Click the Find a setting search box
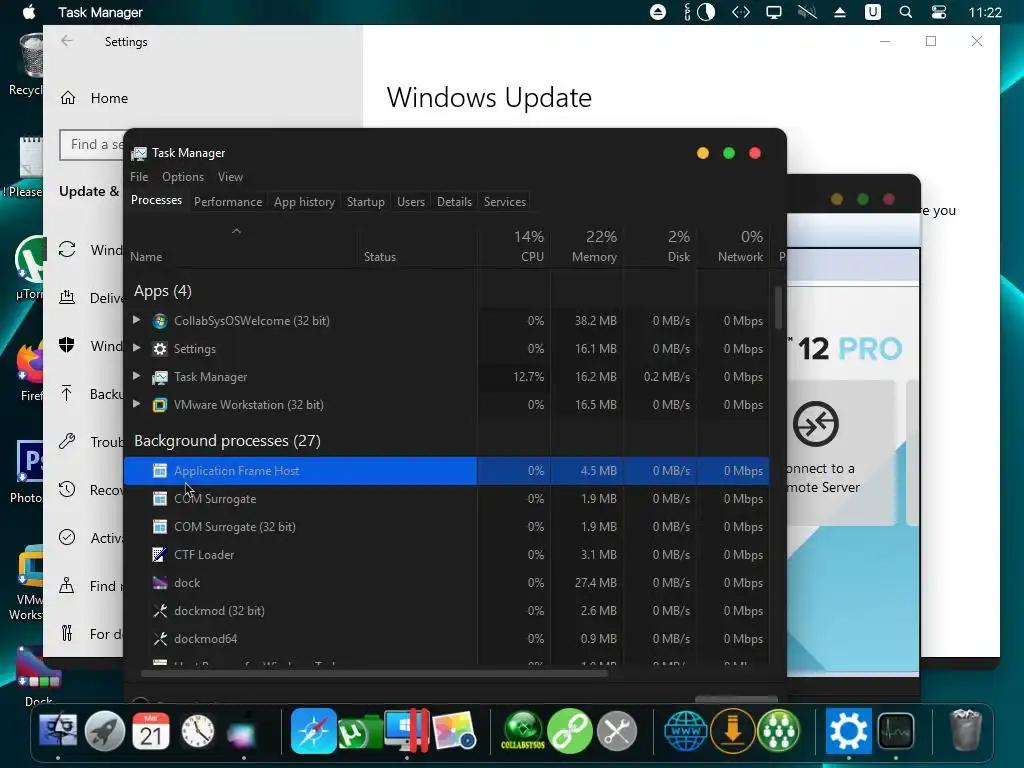The width and height of the screenshot is (1024, 768). 92,144
